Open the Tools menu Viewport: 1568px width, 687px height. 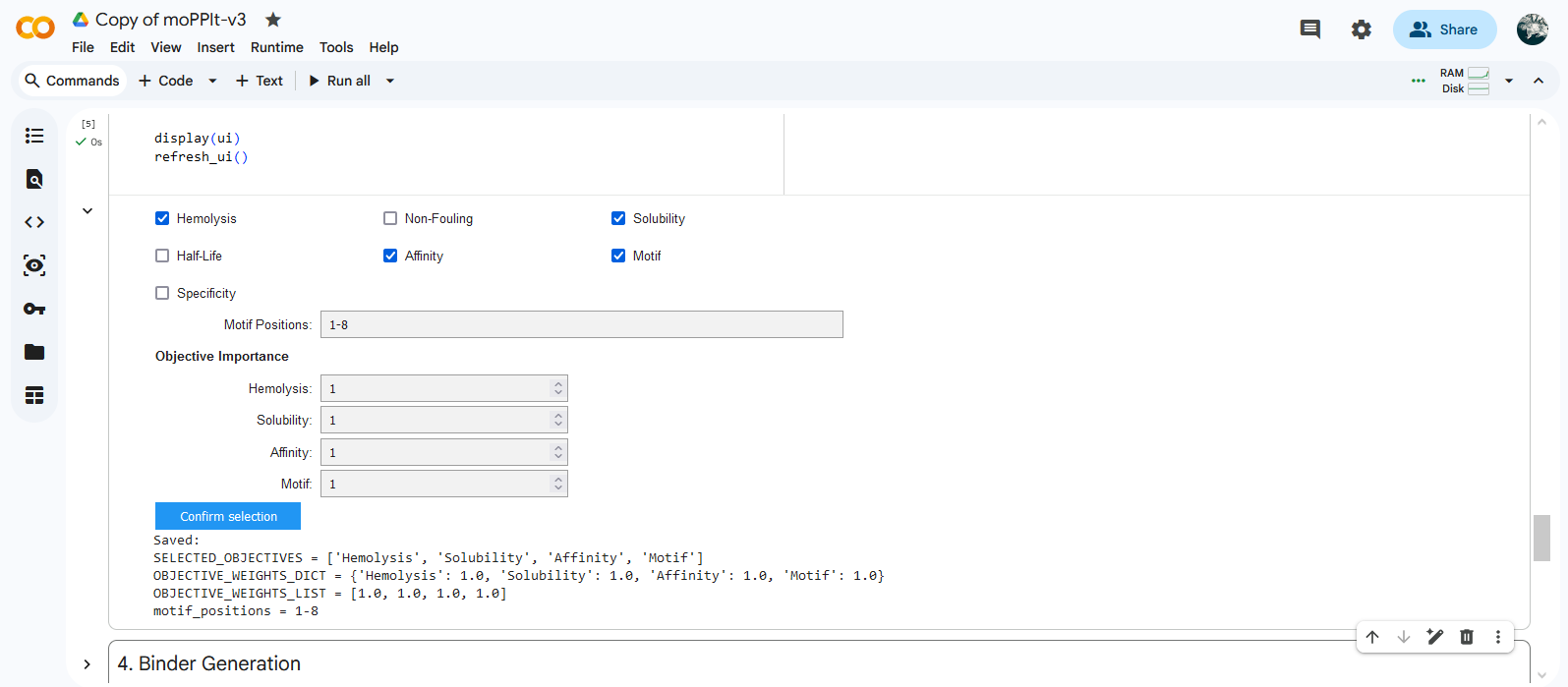[335, 47]
